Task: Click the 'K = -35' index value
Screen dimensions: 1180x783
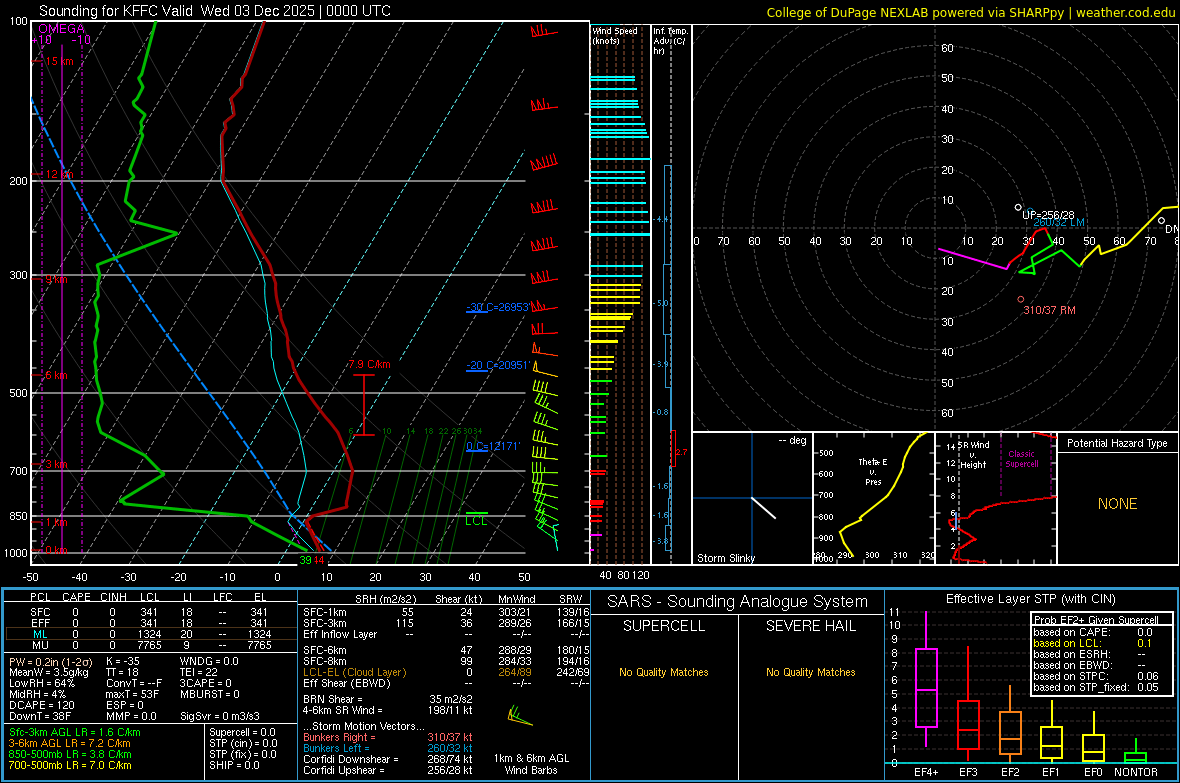Action: tap(123, 661)
